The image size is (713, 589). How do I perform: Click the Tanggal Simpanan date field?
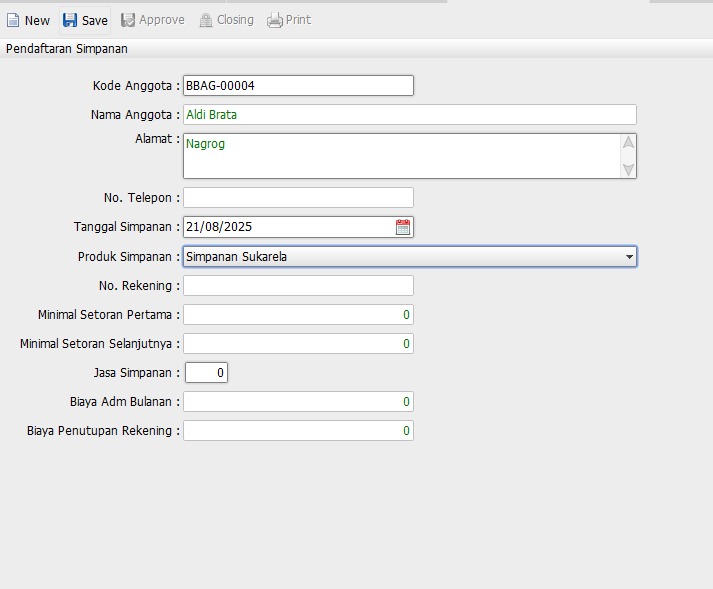click(x=288, y=227)
